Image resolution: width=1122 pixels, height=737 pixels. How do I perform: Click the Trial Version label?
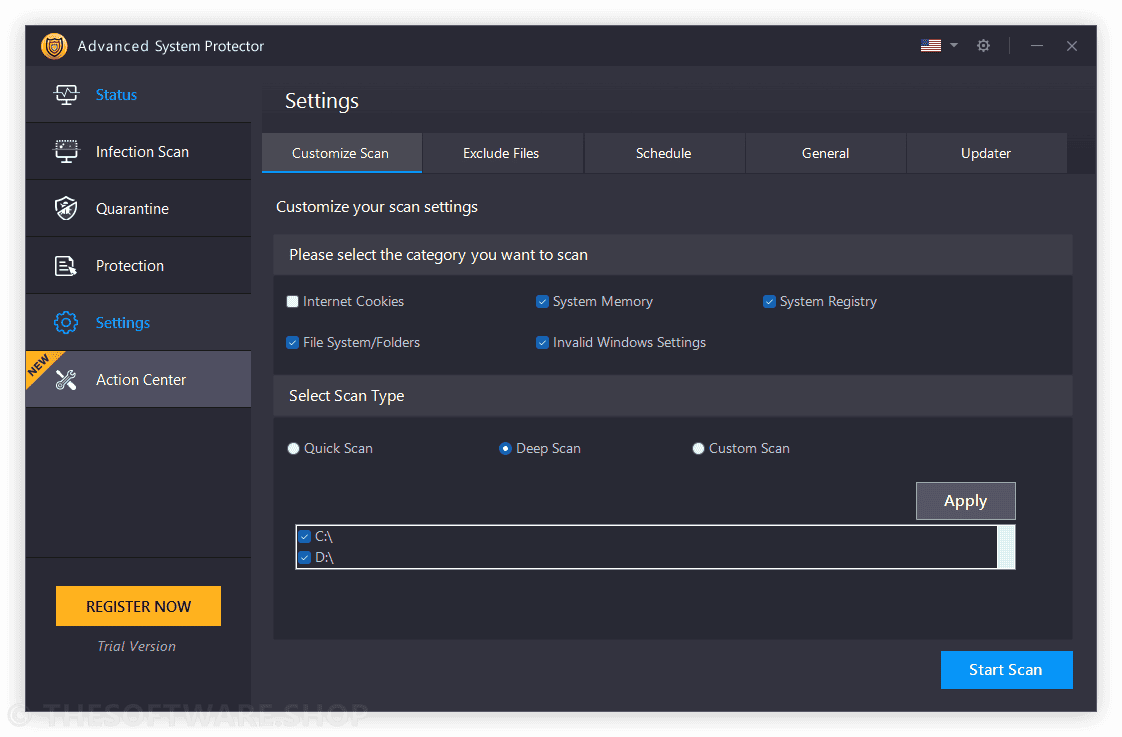coord(137,646)
